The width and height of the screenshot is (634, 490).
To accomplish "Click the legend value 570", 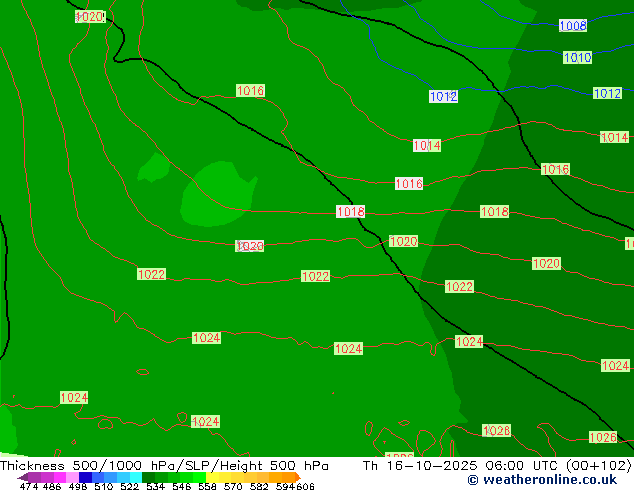I will (x=233, y=486).
